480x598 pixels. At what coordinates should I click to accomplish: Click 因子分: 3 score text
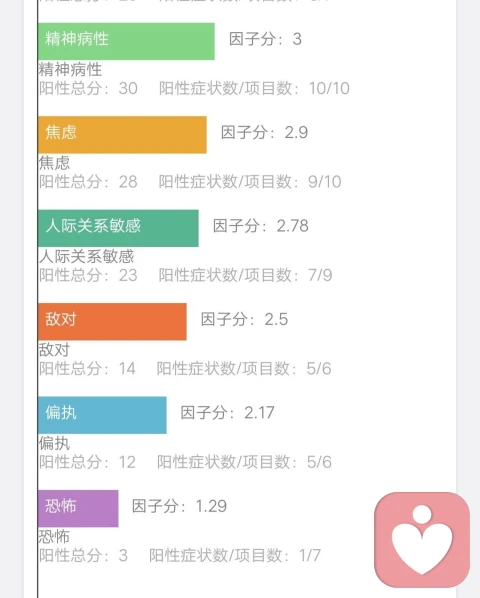click(x=265, y=39)
